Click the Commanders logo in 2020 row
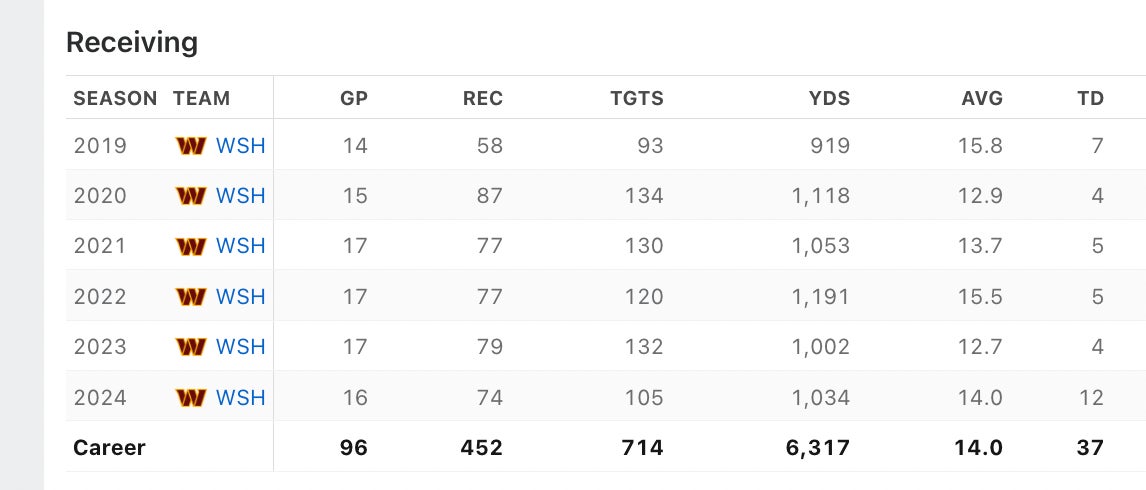This screenshot has width=1146, height=490. [x=190, y=196]
